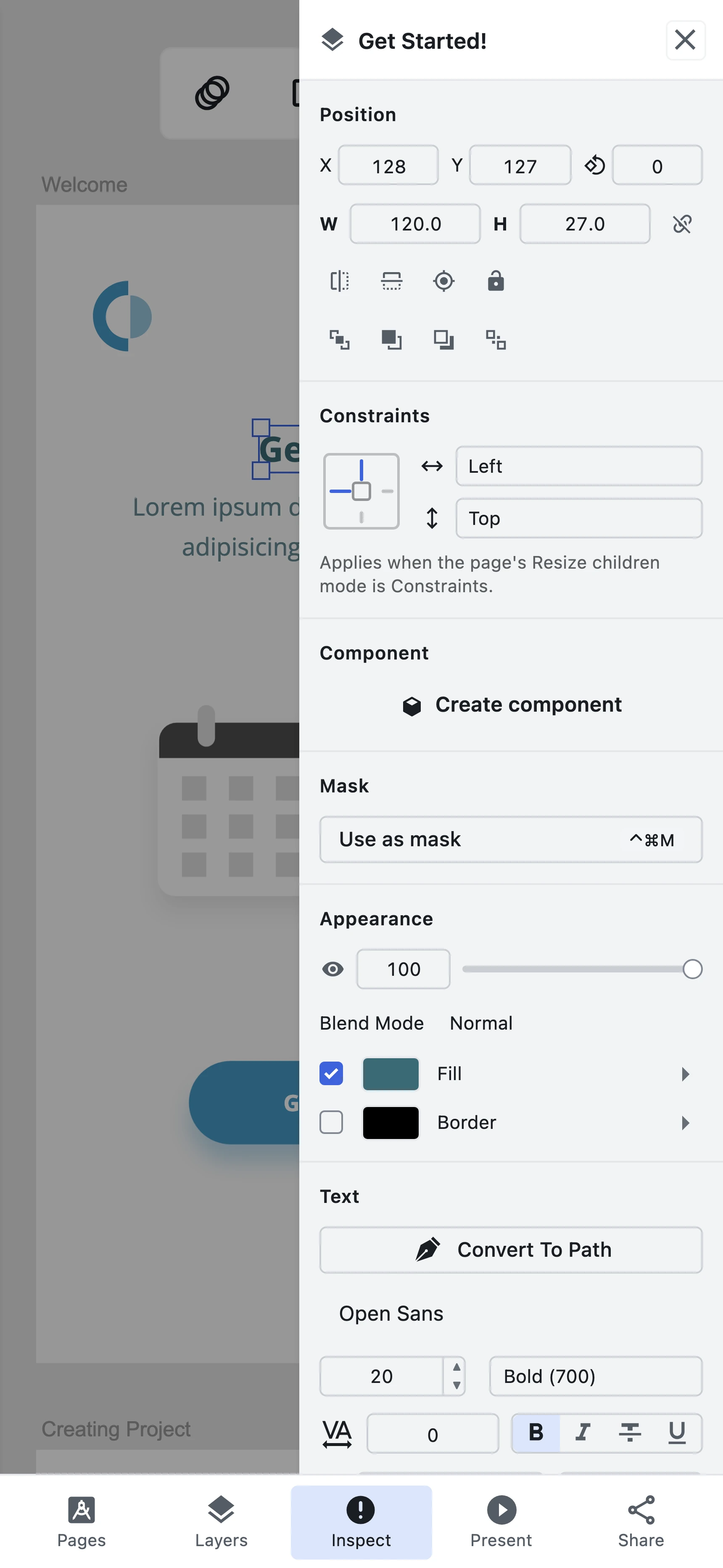Toggle the aspect ratio link icon
Screen dimensions: 723x1568
pos(682,224)
